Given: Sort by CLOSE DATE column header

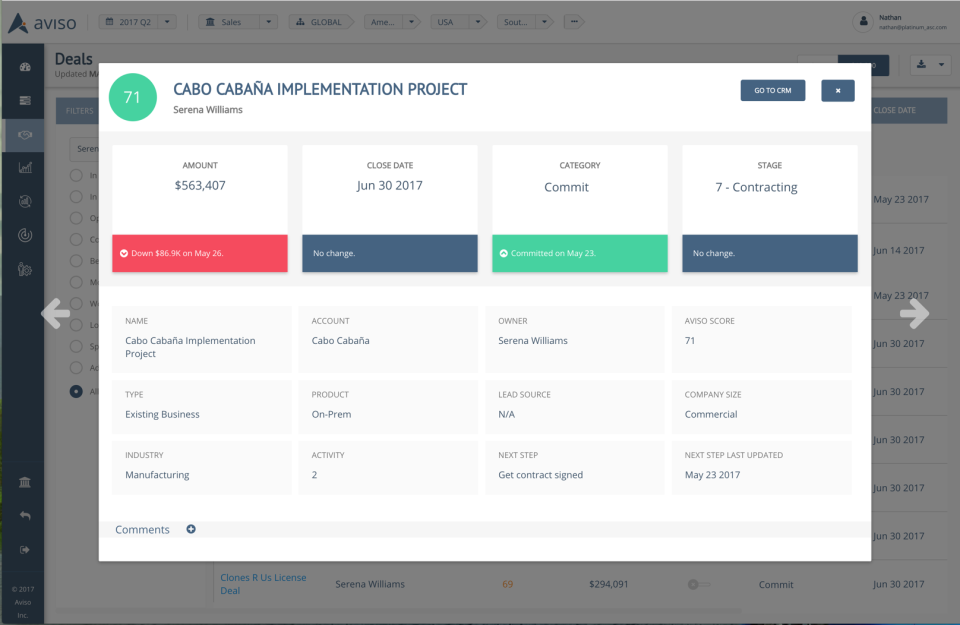Looking at the screenshot, I should click(x=894, y=110).
